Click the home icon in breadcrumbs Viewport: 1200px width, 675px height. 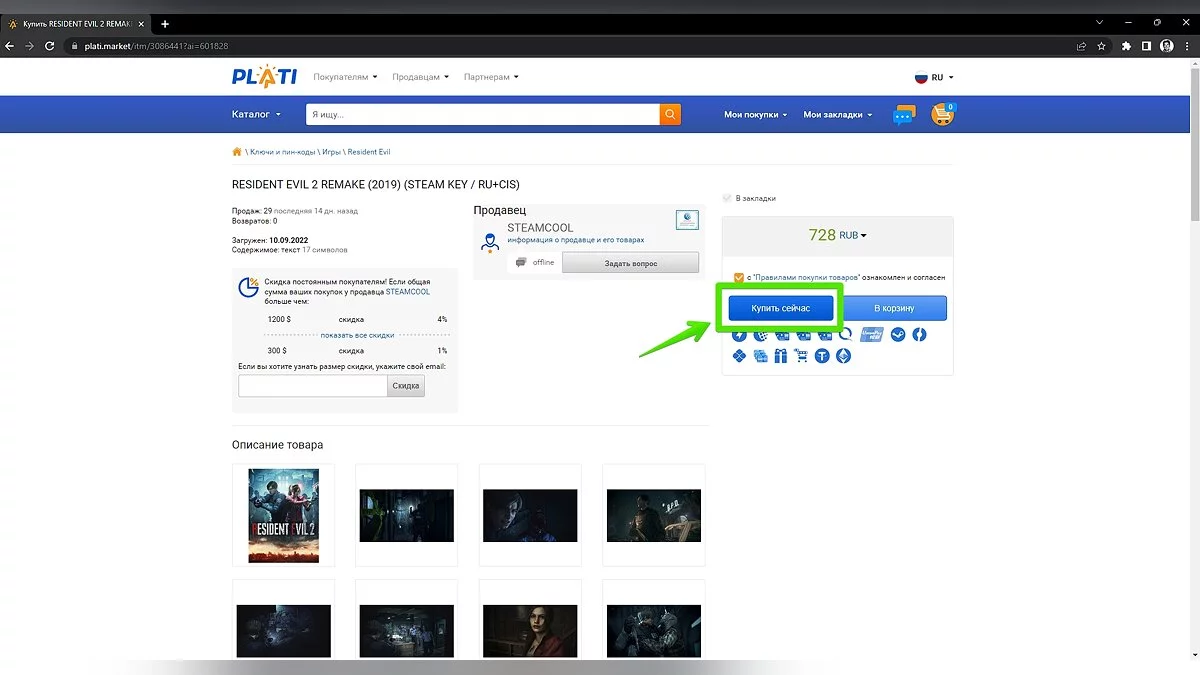tap(237, 152)
